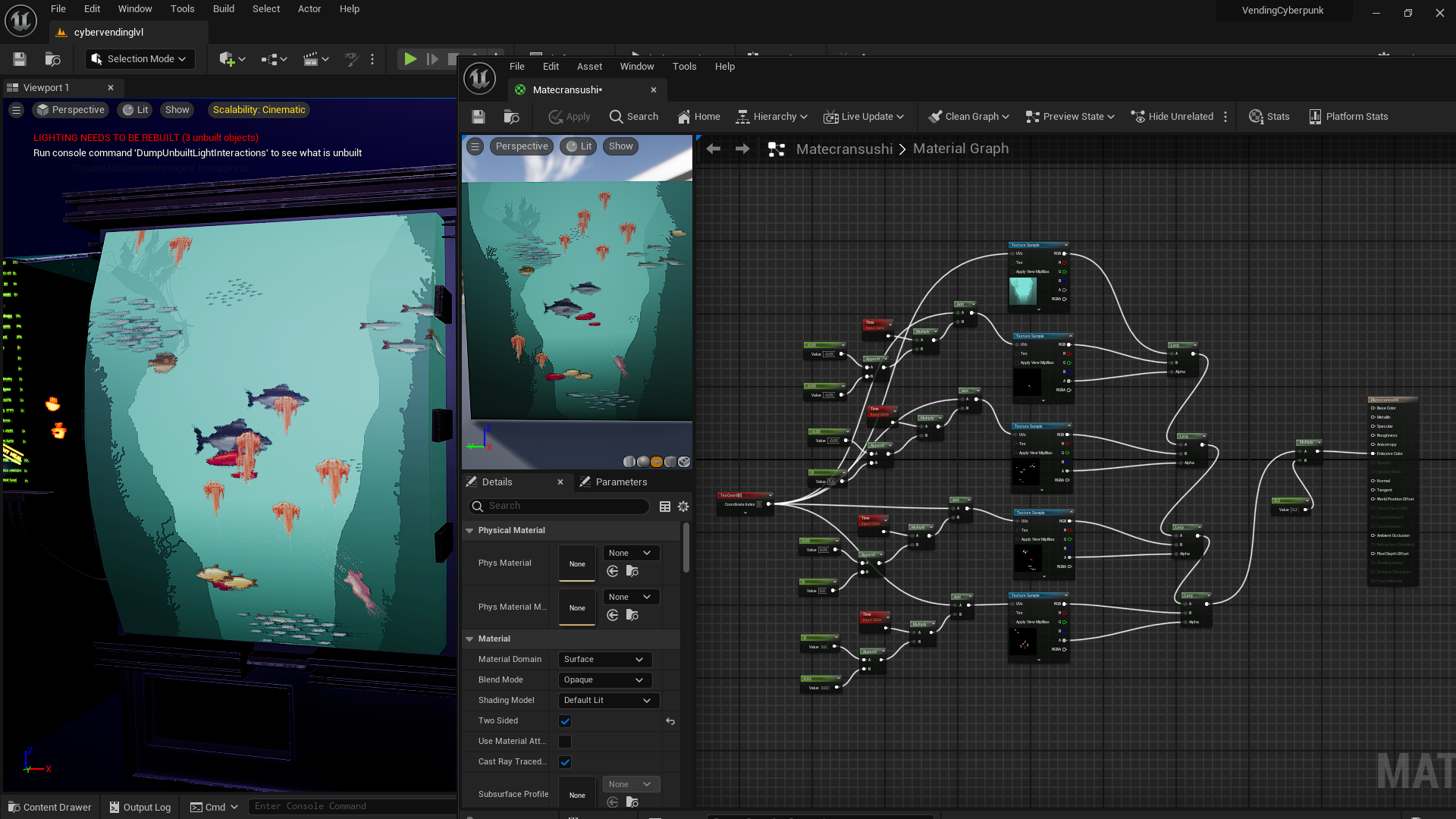
Task: Open Material Domain dropdown
Action: click(x=604, y=660)
